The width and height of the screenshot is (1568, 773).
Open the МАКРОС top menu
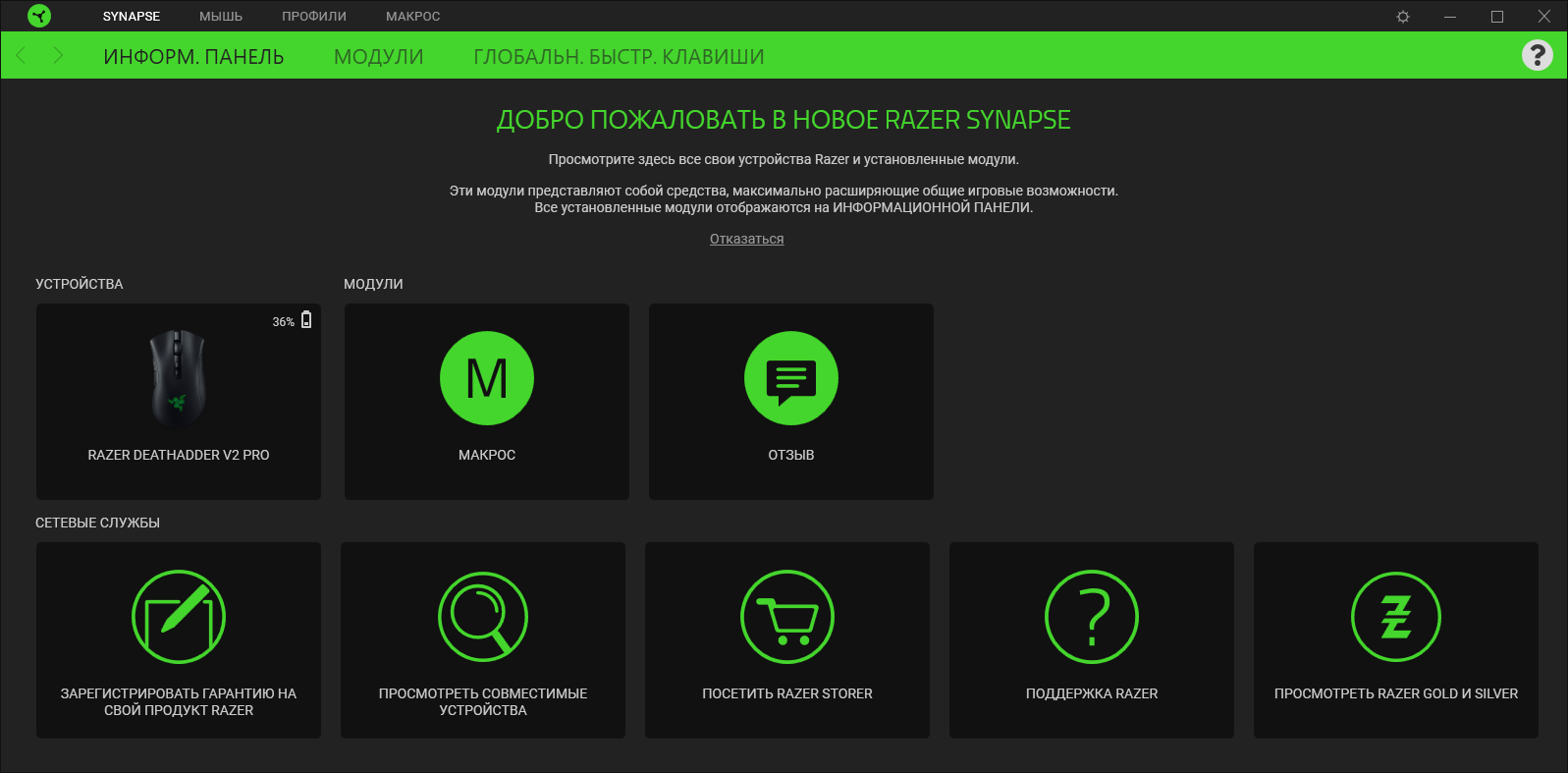coord(413,17)
